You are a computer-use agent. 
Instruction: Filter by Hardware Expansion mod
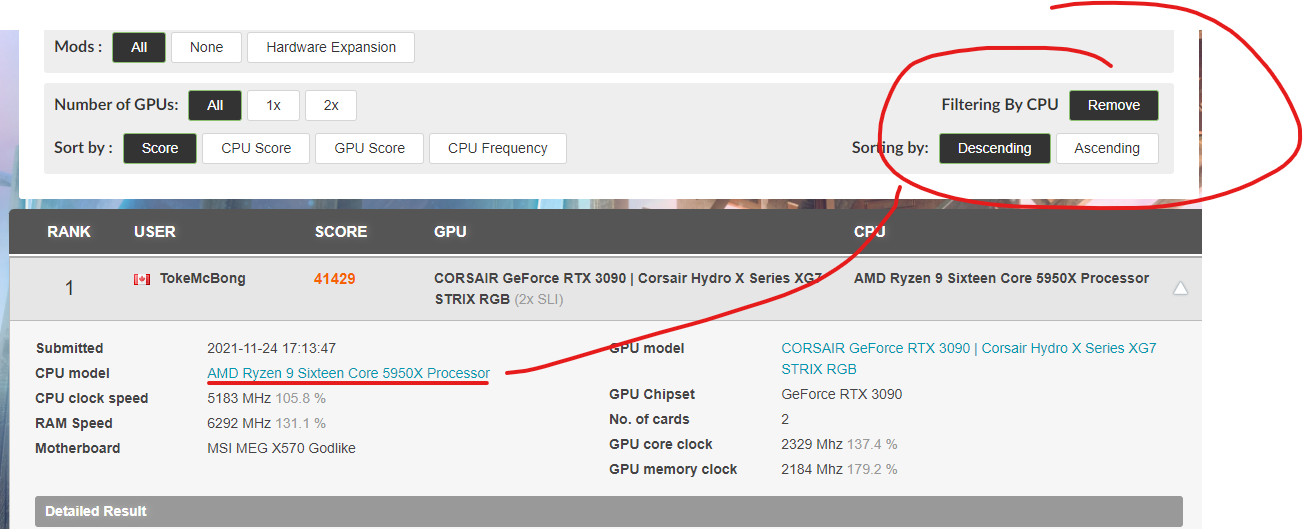click(x=331, y=47)
